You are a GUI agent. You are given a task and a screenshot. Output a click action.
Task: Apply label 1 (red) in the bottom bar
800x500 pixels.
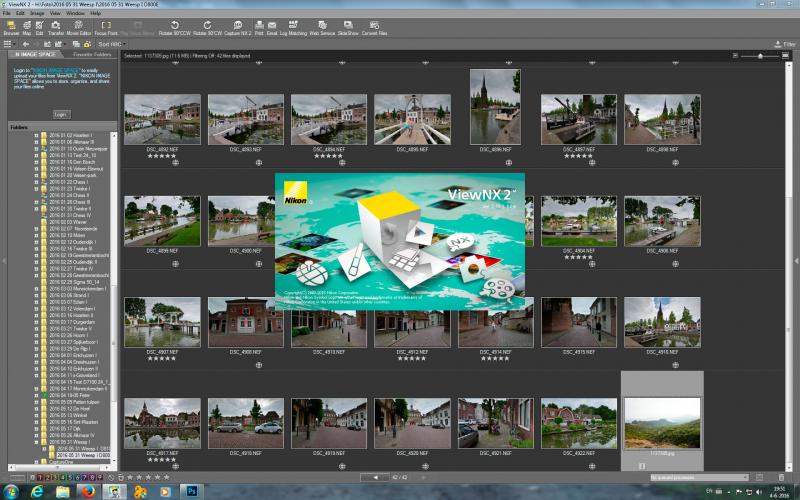(40, 478)
